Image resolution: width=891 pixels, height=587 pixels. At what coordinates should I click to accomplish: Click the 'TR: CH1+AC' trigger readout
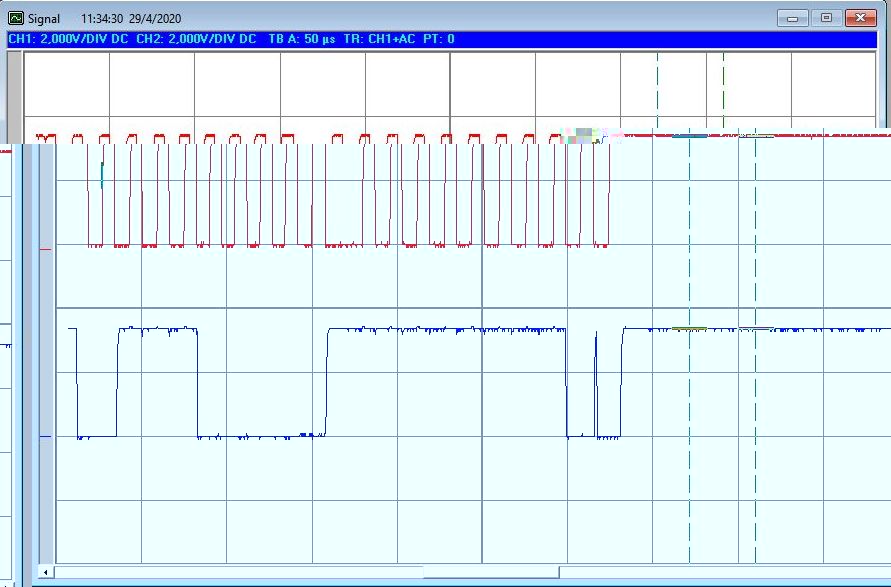point(379,39)
